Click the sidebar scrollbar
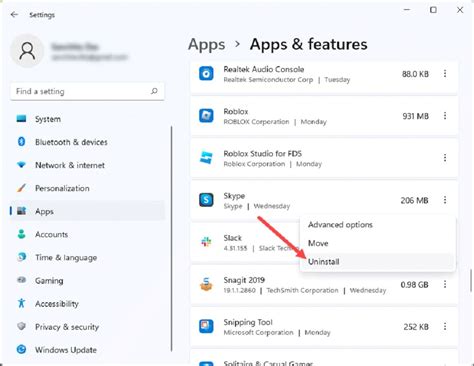474x366 pixels. [172, 238]
